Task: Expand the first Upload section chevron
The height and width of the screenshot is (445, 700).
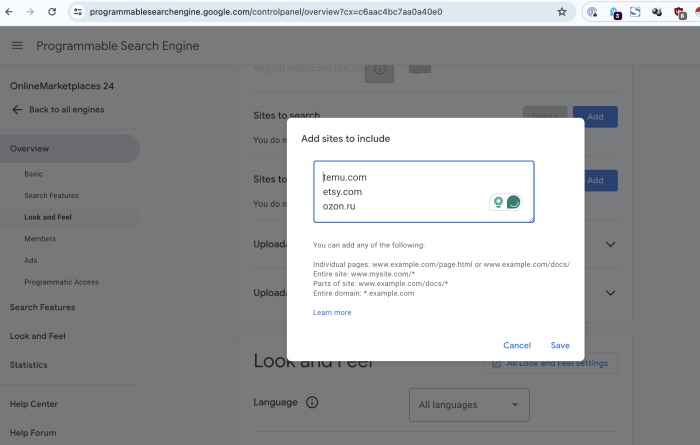Action: click(610, 244)
